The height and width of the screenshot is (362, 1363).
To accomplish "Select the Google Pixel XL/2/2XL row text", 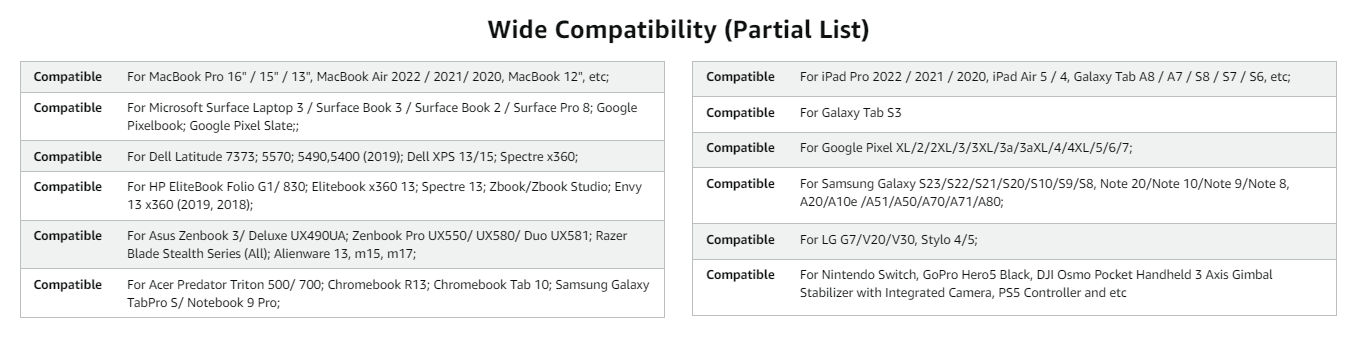I will point(966,147).
